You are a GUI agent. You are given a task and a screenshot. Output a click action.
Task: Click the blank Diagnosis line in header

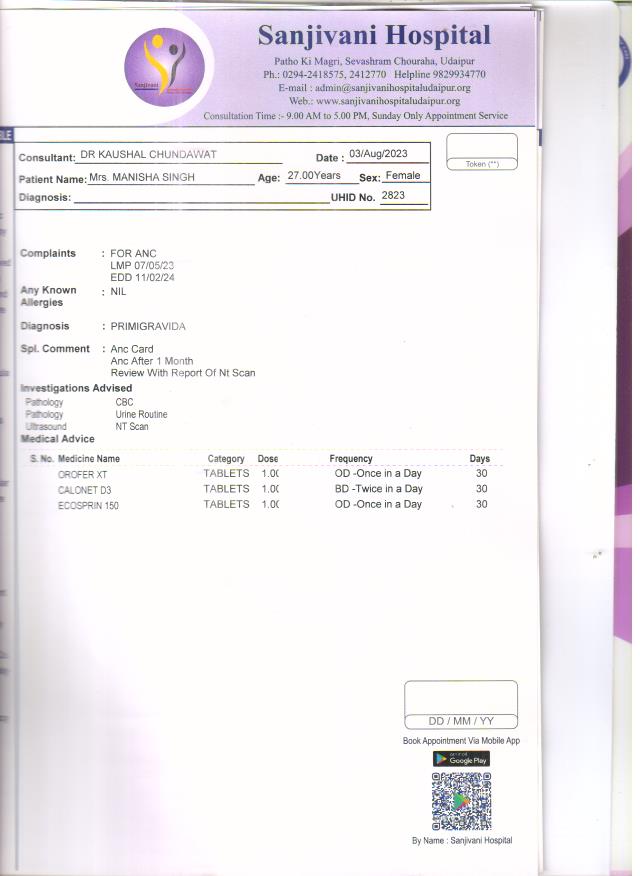[200, 197]
